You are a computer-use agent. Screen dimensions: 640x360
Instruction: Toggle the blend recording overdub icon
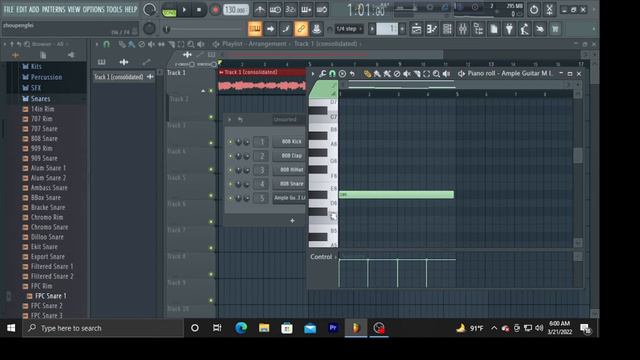pyautogui.click(x=306, y=10)
